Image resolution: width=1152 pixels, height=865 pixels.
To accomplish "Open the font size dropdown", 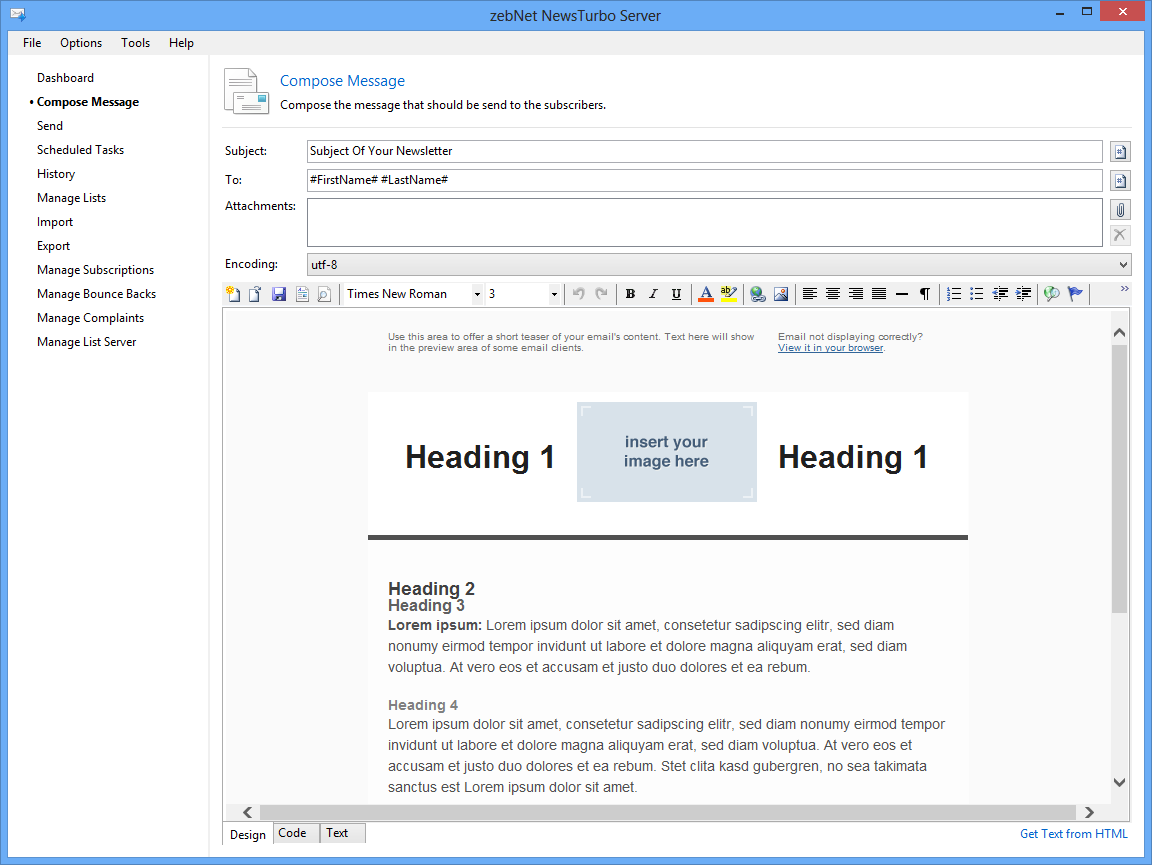I will click(554, 294).
